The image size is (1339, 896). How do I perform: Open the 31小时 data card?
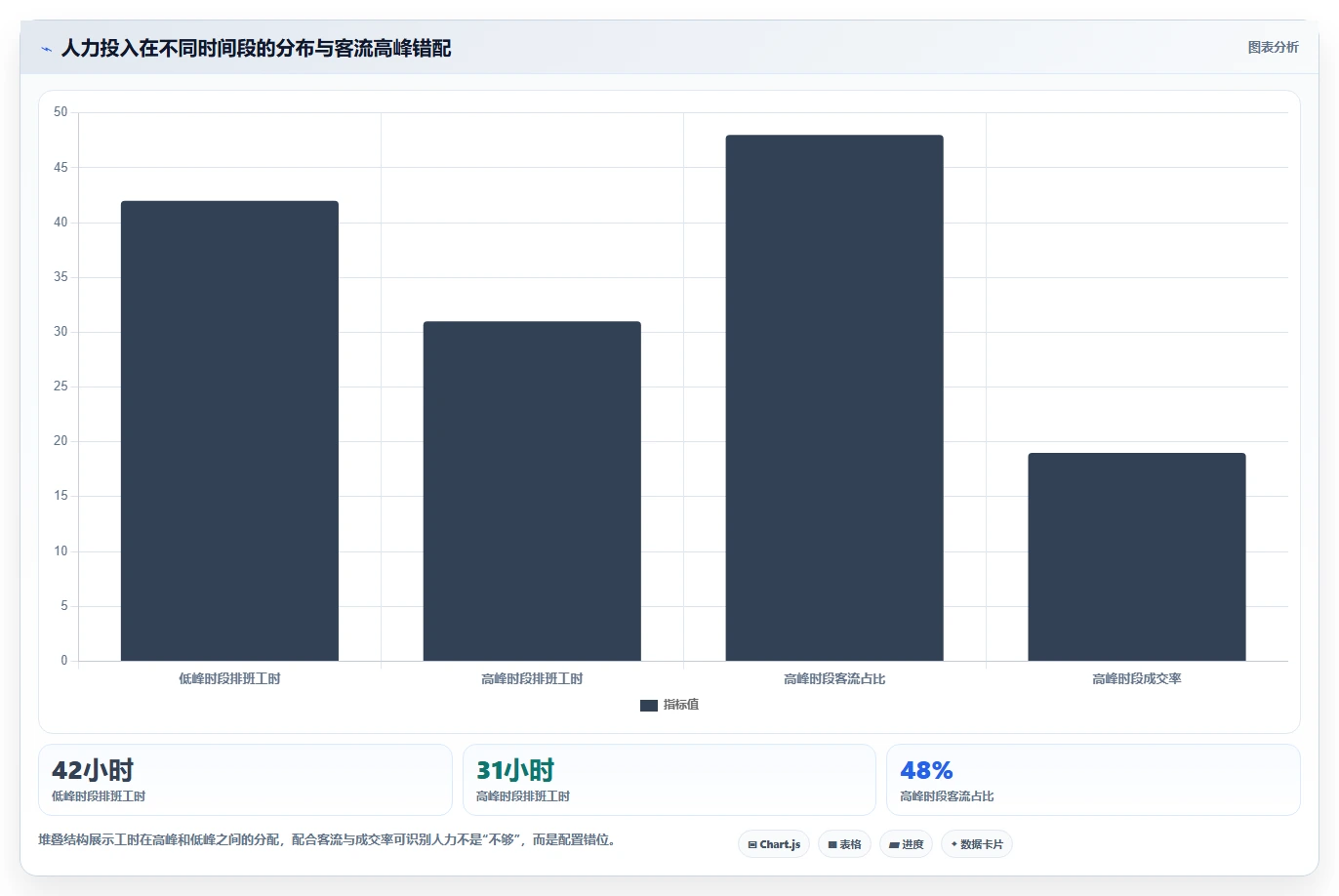[x=669, y=780]
